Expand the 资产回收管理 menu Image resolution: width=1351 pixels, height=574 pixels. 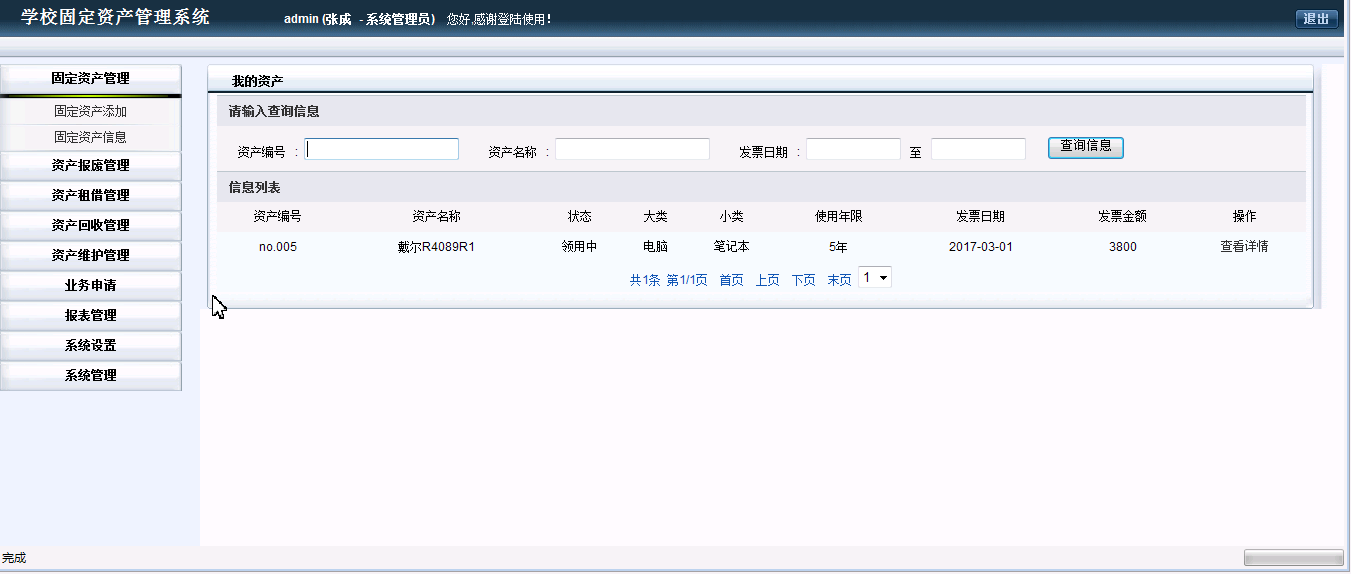(x=90, y=225)
